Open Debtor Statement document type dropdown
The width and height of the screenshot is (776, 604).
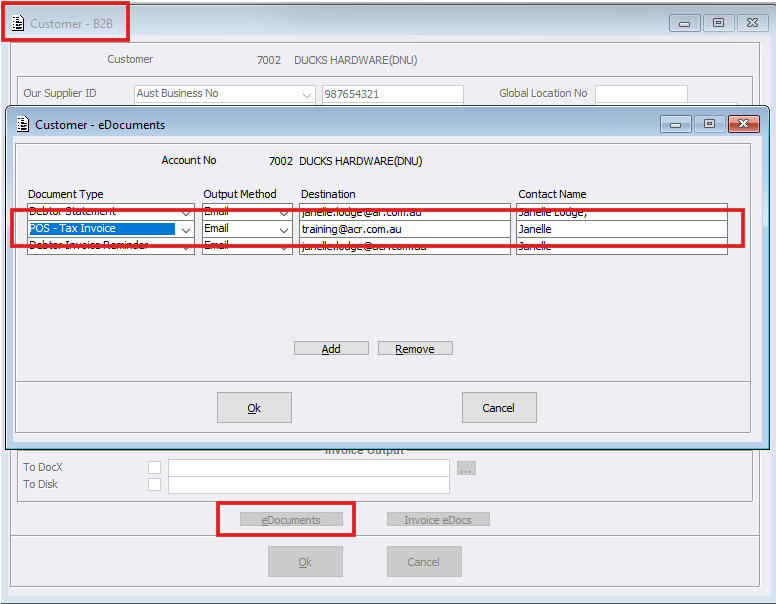pos(186,212)
